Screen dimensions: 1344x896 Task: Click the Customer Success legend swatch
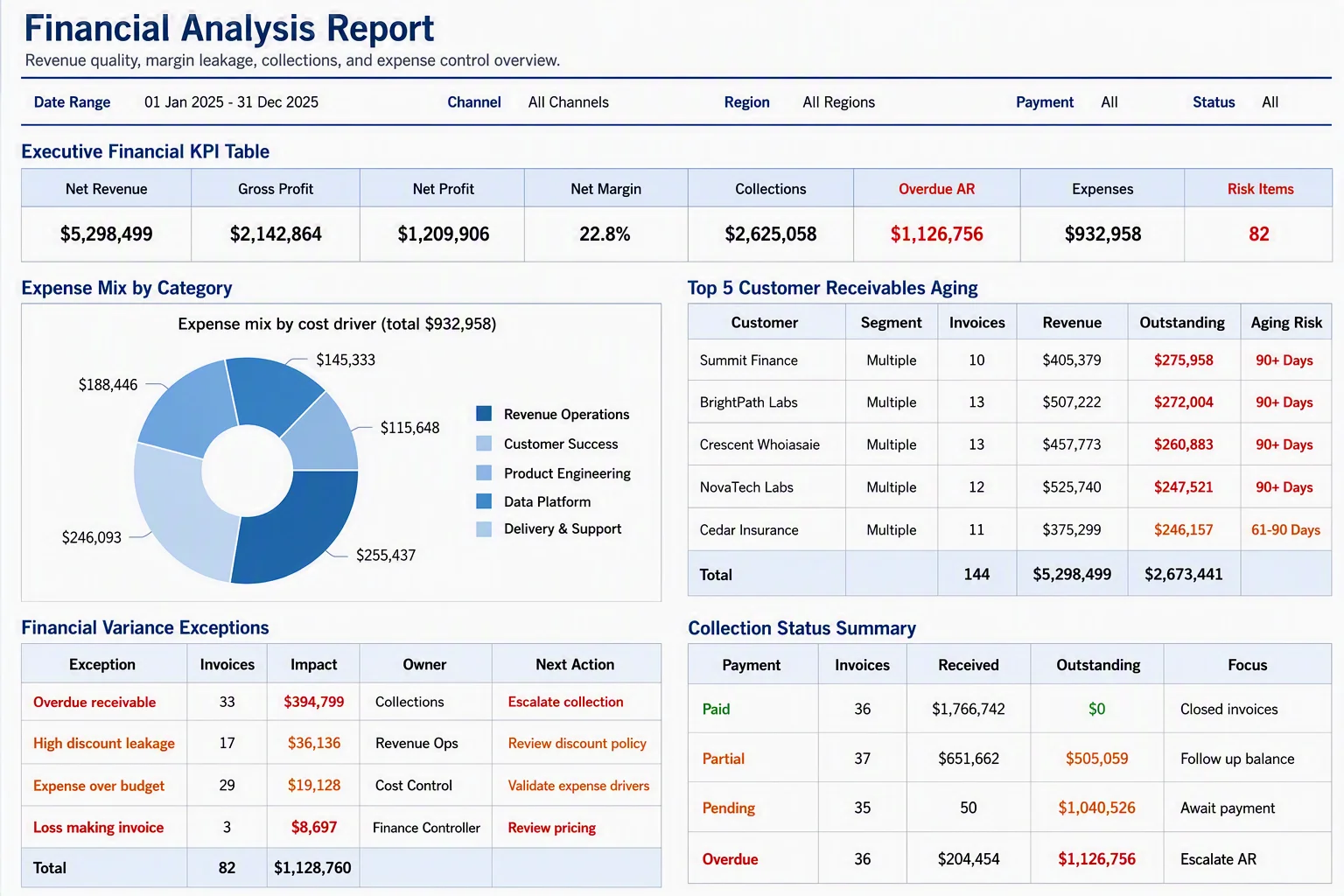(484, 443)
